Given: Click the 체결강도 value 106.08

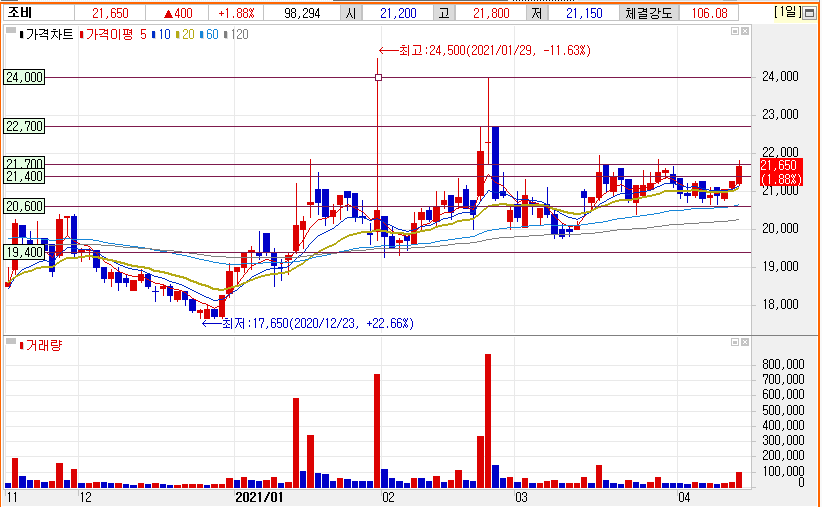Looking at the screenshot, I should click(x=710, y=13).
